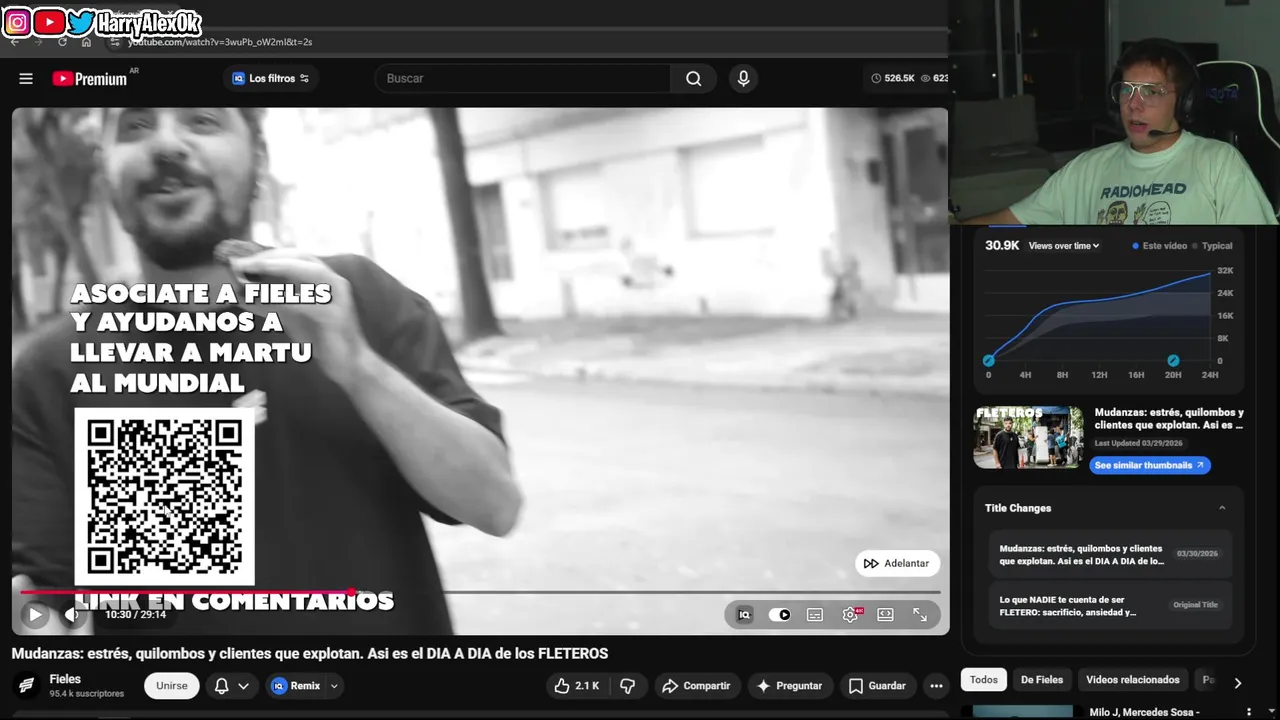This screenshot has height=720, width=1280.
Task: Select the youtube.com address bar URL
Action: (x=220, y=42)
